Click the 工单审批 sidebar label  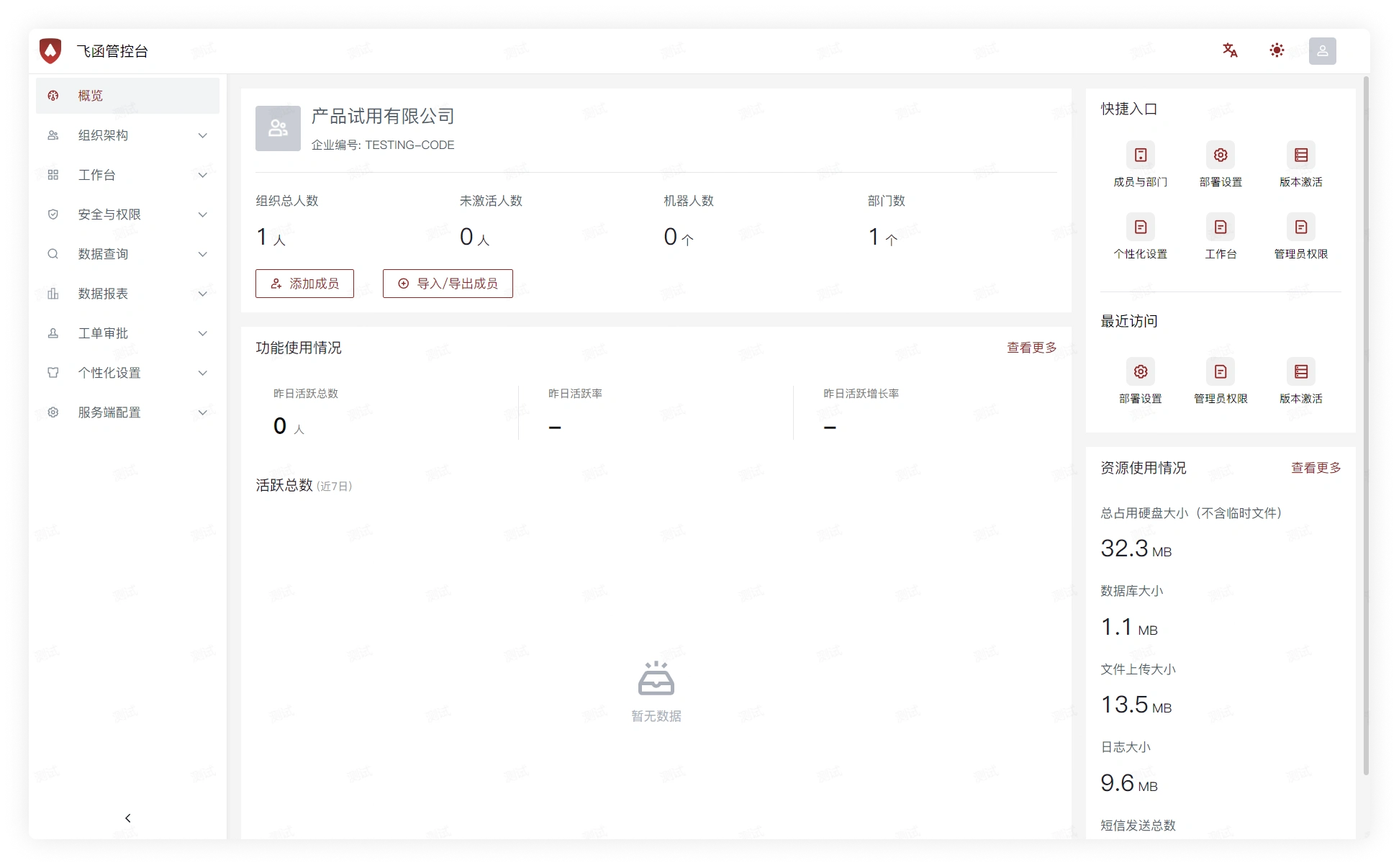[103, 333]
